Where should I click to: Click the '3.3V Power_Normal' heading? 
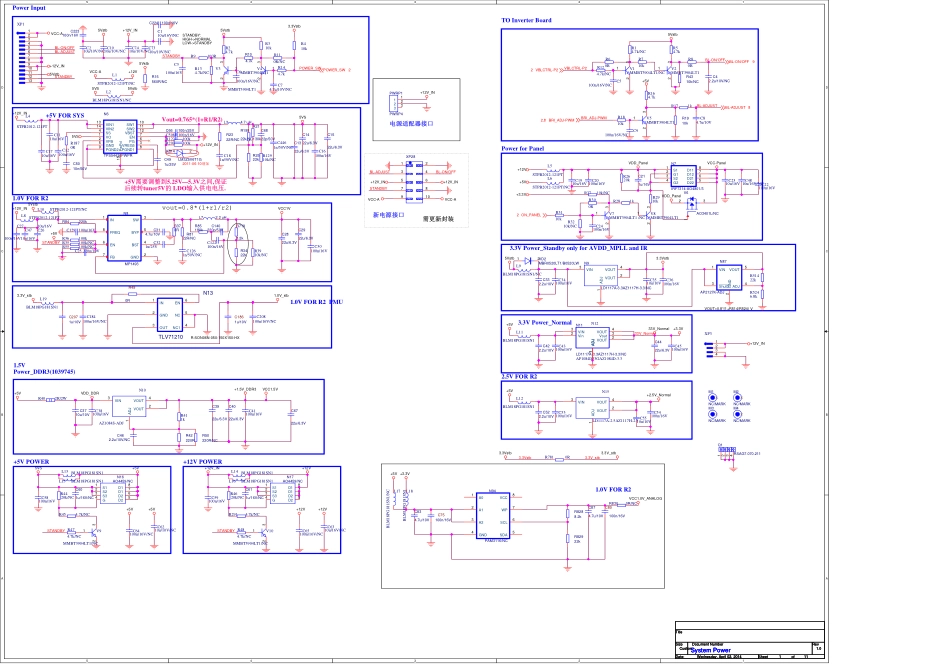click(x=543, y=322)
